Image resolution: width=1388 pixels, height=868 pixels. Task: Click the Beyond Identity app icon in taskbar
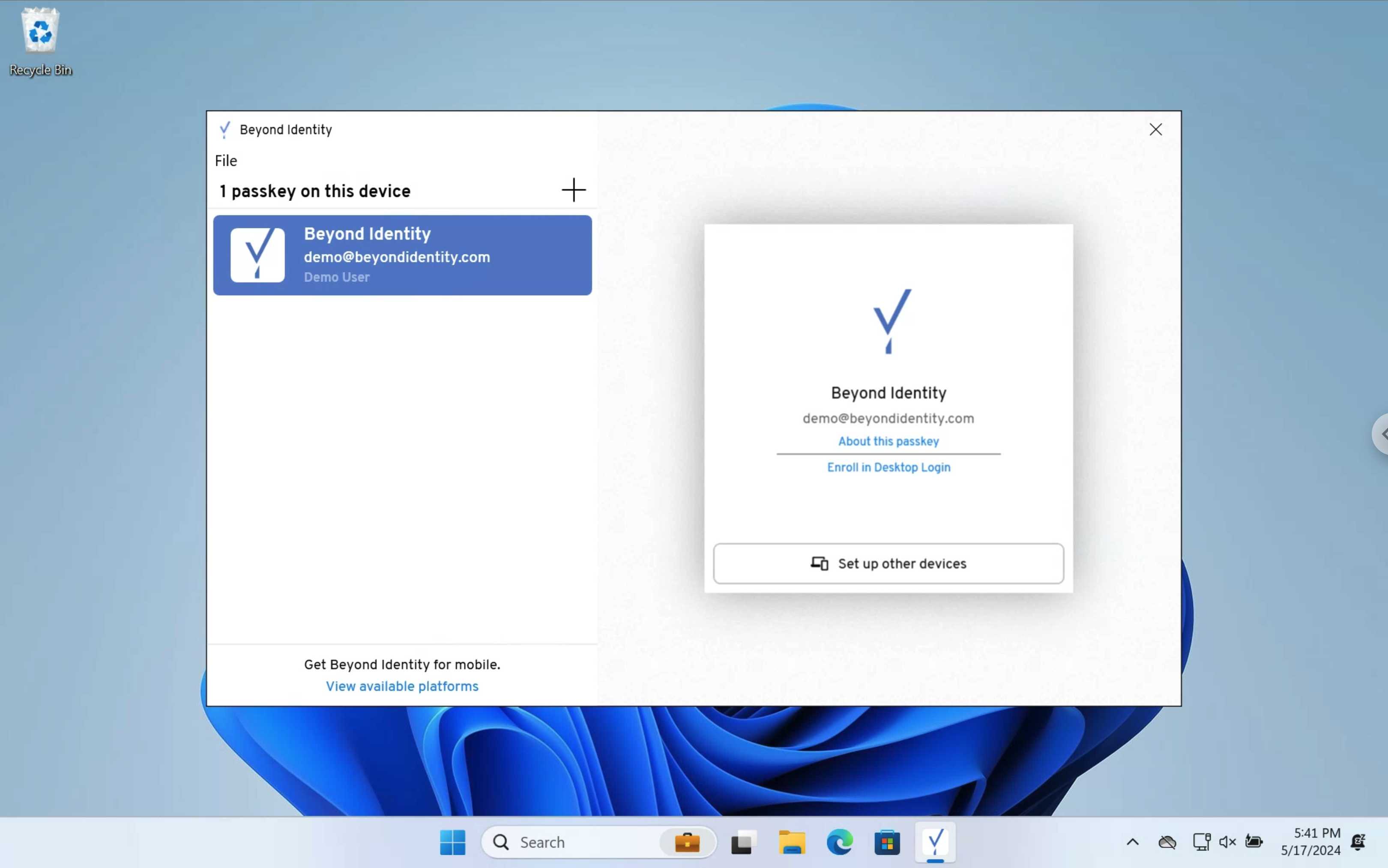click(935, 842)
